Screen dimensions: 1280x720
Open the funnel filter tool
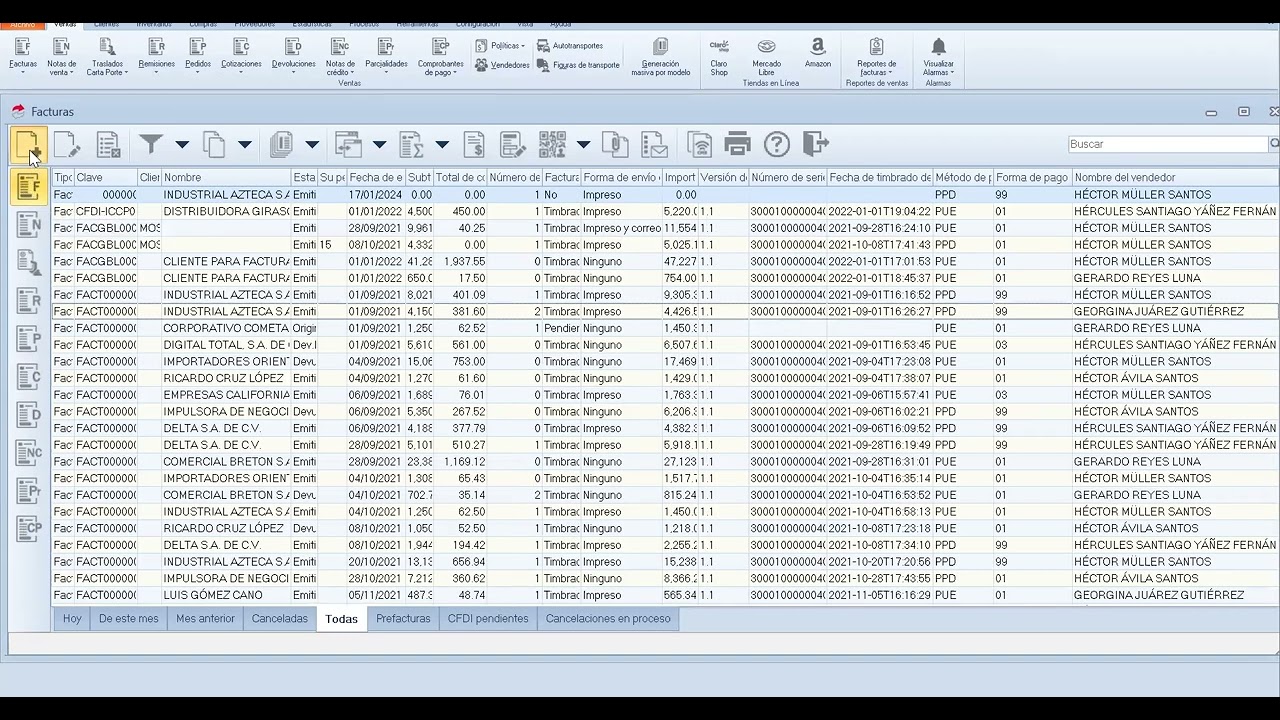point(151,144)
